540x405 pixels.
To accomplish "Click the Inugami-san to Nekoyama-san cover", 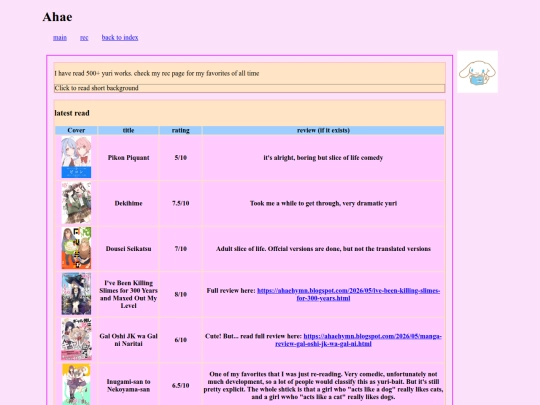I will [x=76, y=384].
